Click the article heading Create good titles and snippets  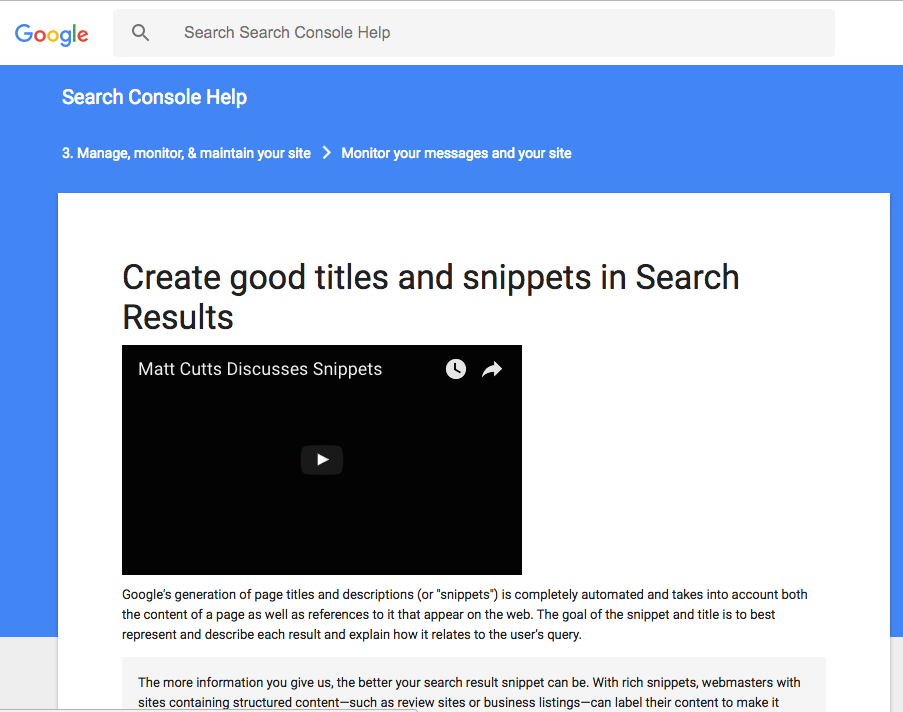[x=431, y=297]
